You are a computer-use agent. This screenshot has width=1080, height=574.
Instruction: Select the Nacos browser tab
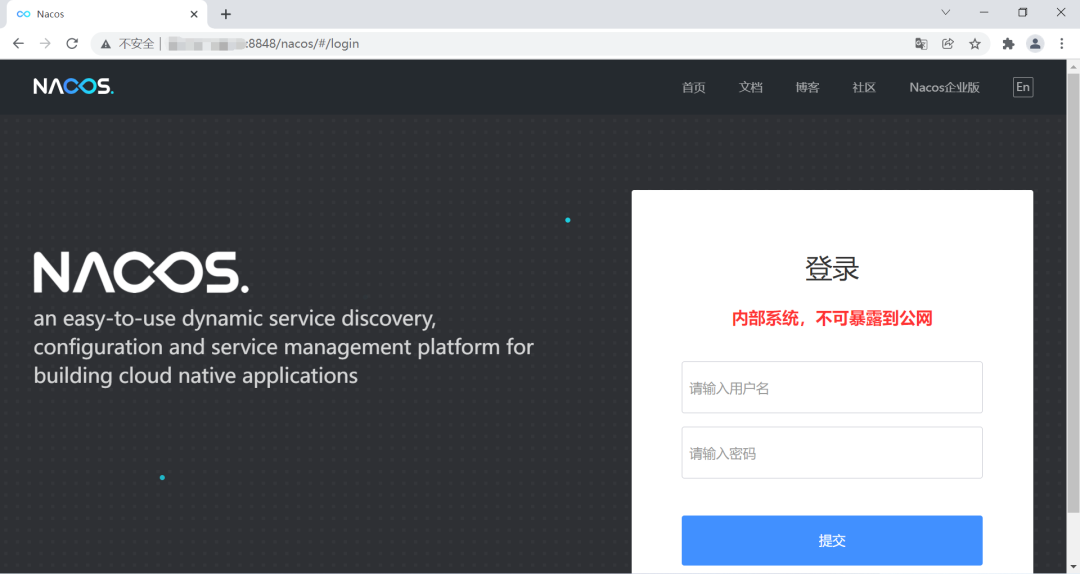(x=106, y=14)
